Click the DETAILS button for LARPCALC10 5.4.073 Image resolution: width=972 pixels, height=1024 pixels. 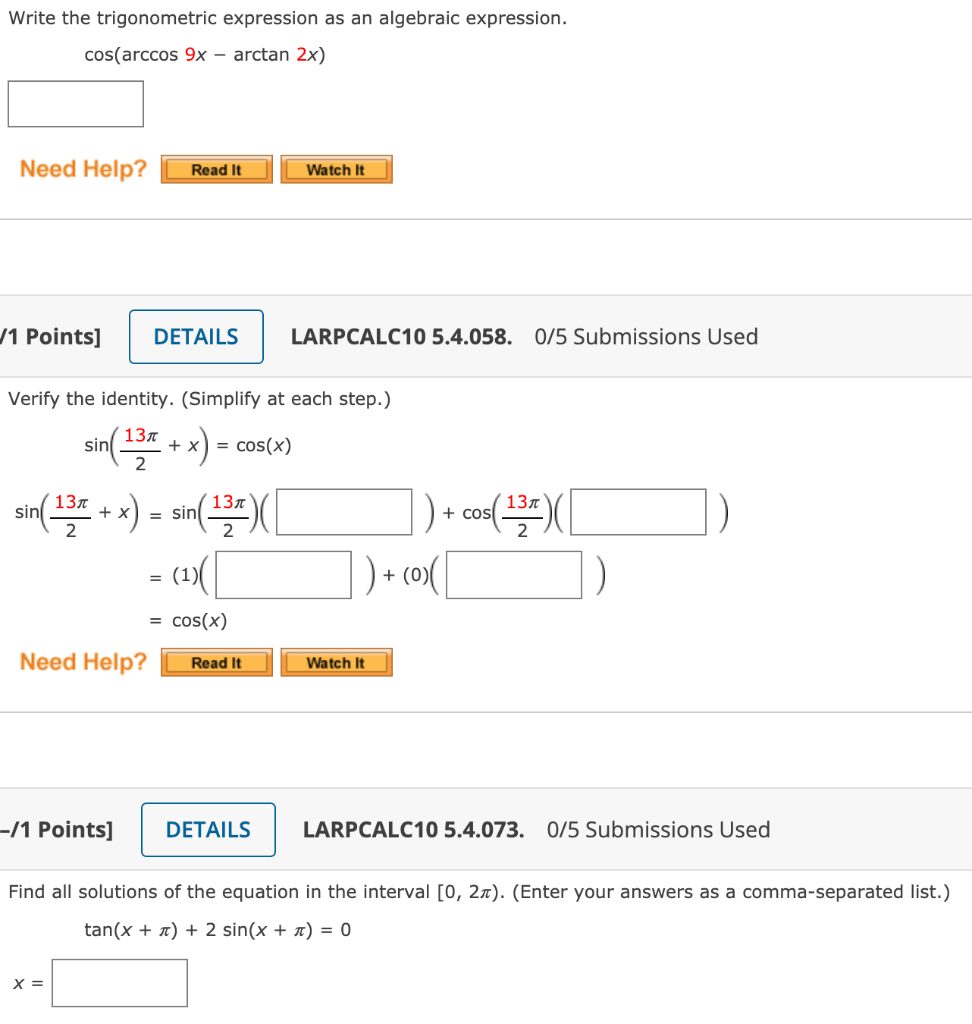[207, 829]
